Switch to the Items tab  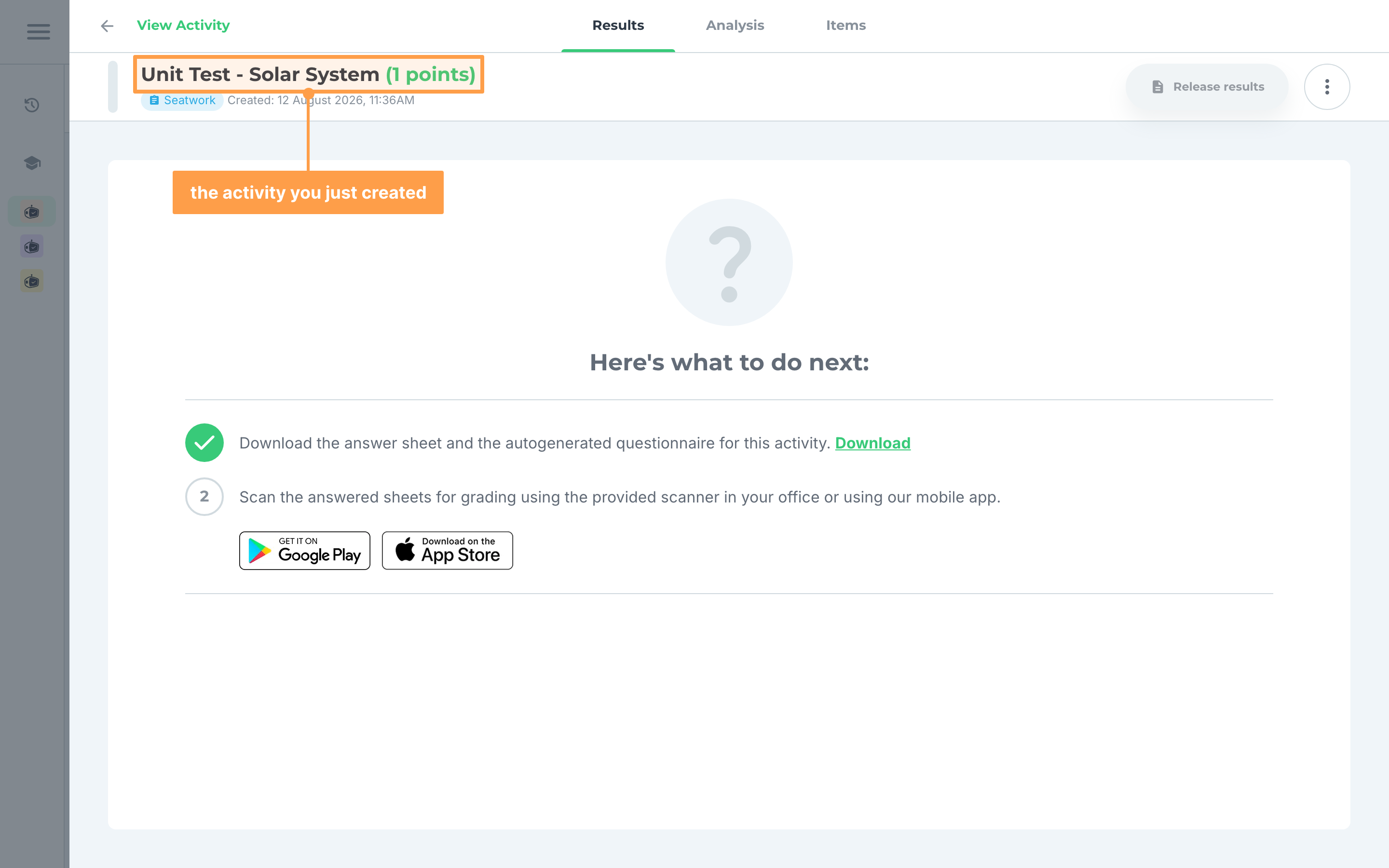click(845, 25)
